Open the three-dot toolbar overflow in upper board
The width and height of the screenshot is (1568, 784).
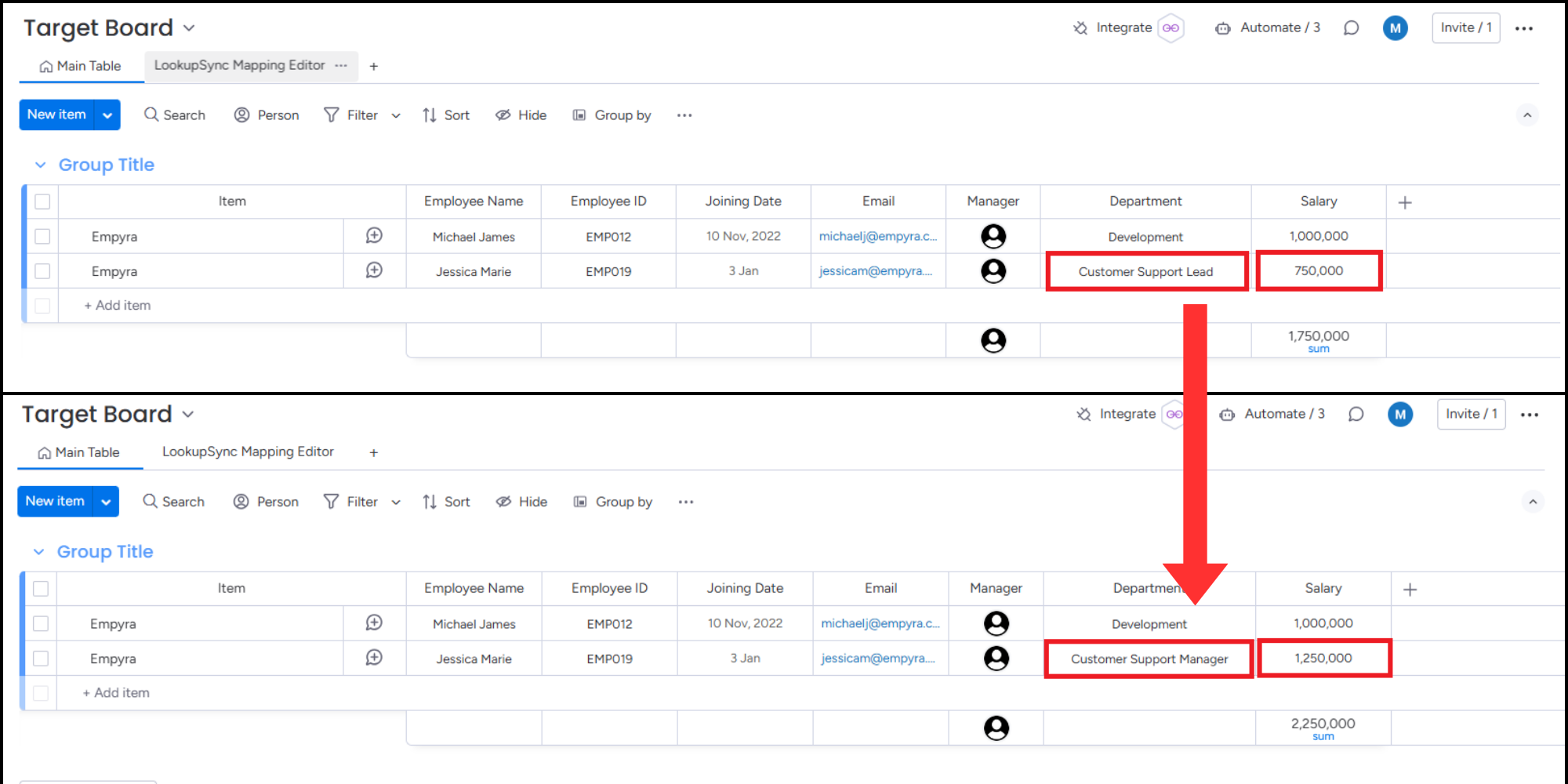coord(684,115)
